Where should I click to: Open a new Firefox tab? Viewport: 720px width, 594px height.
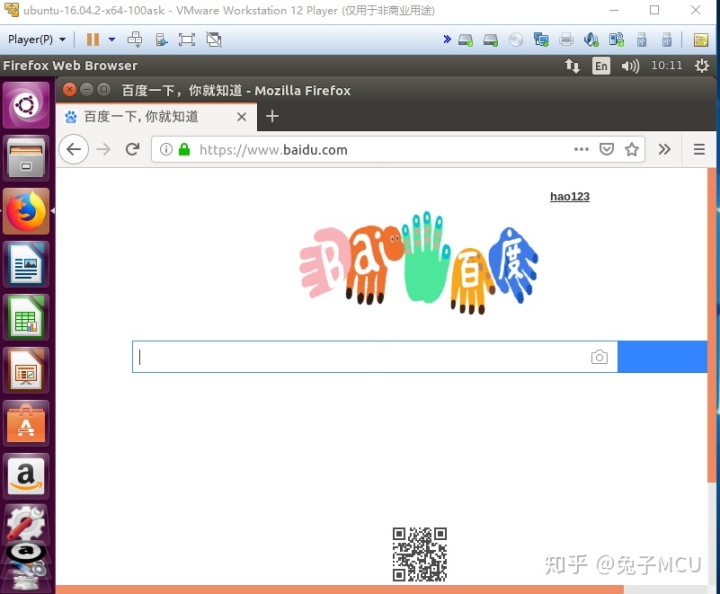(272, 116)
